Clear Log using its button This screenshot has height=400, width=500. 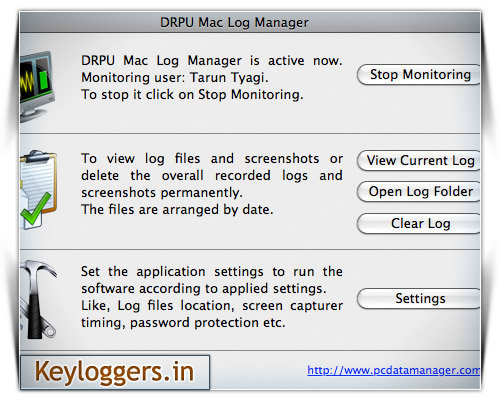click(x=419, y=223)
